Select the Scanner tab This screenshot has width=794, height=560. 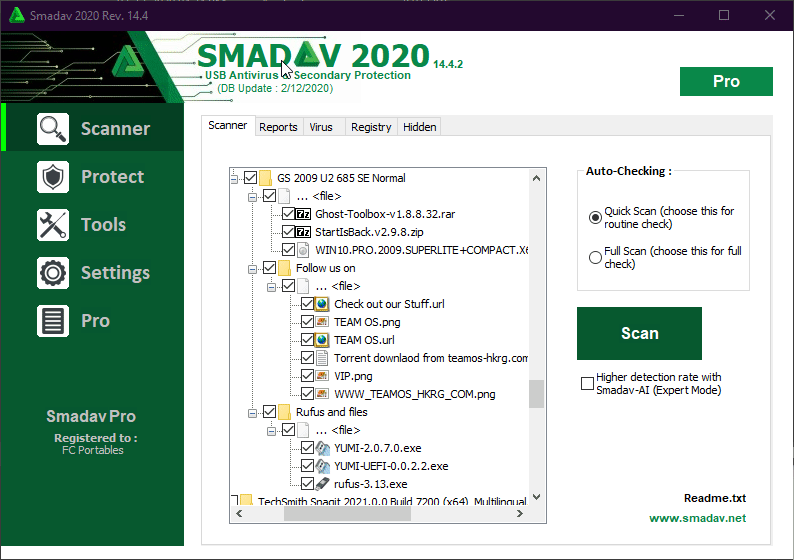tap(228, 126)
